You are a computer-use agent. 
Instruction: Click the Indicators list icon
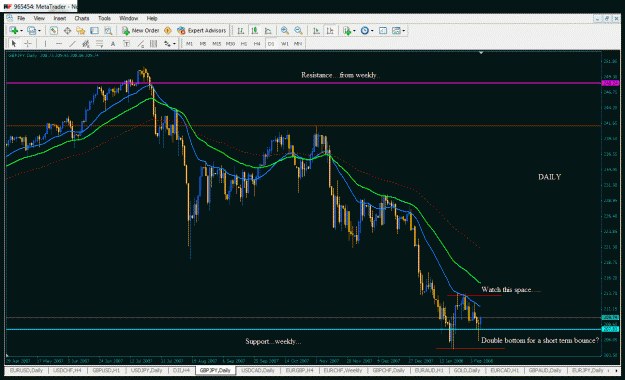[x=347, y=31]
